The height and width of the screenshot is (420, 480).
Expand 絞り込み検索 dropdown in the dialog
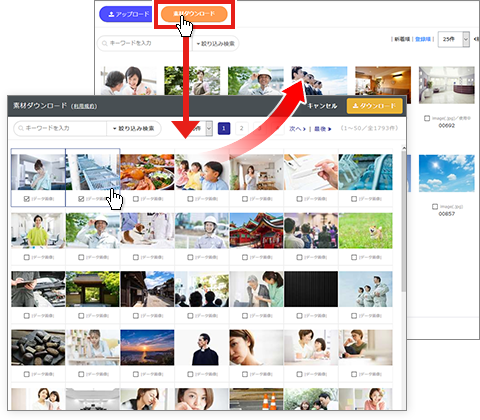pos(134,128)
